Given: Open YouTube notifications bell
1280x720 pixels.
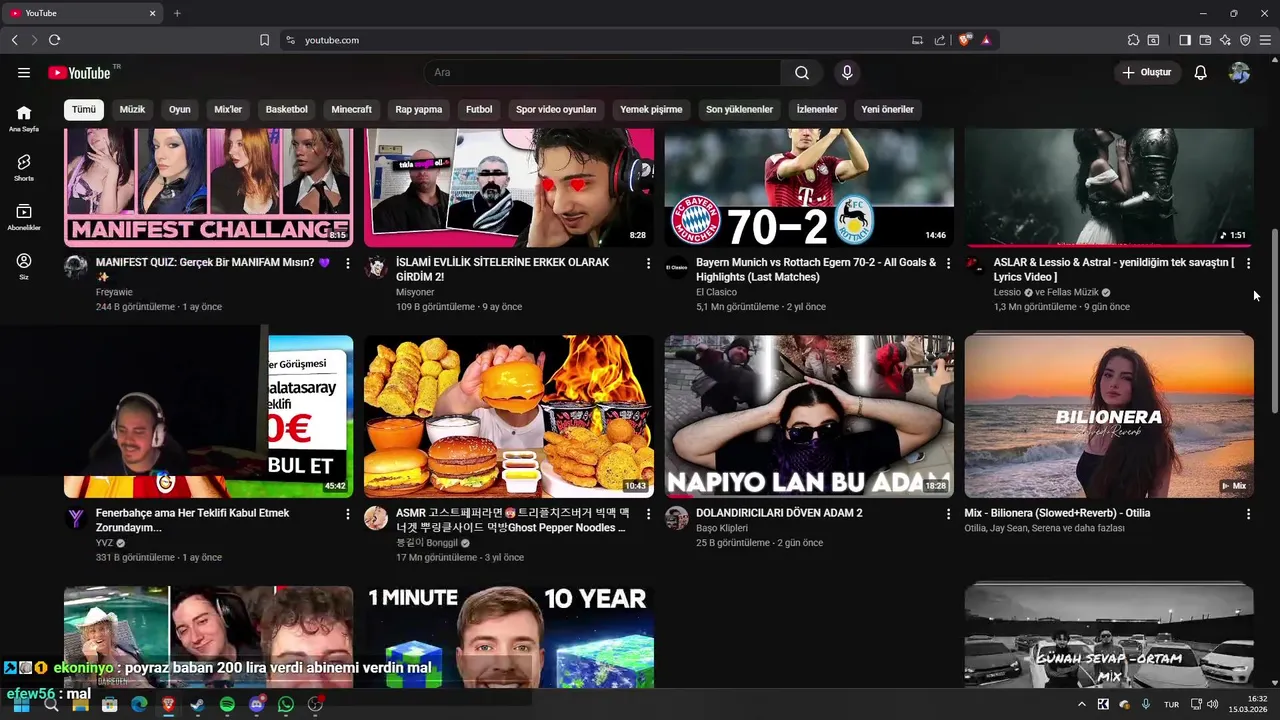Looking at the screenshot, I should tap(1201, 72).
